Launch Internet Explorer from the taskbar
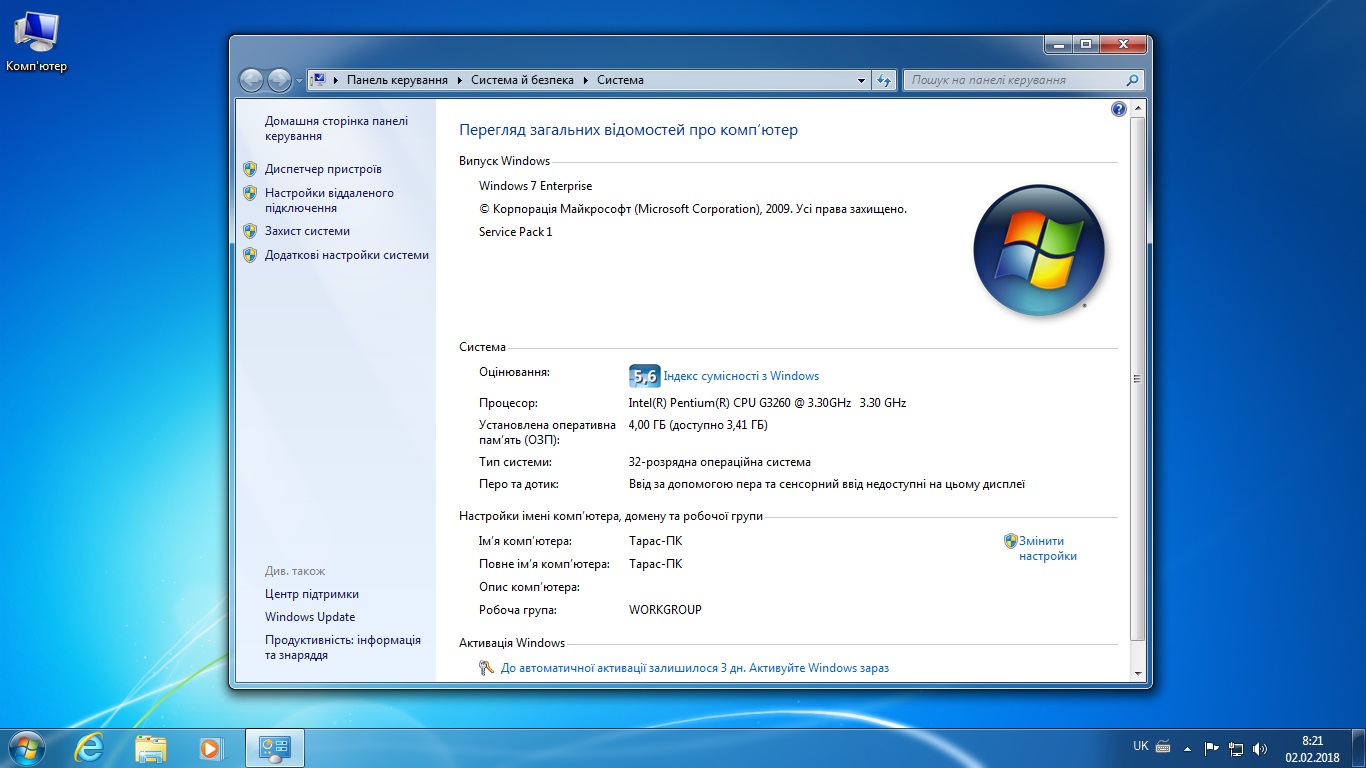Screen dimensions: 1366x768 click(x=89, y=747)
